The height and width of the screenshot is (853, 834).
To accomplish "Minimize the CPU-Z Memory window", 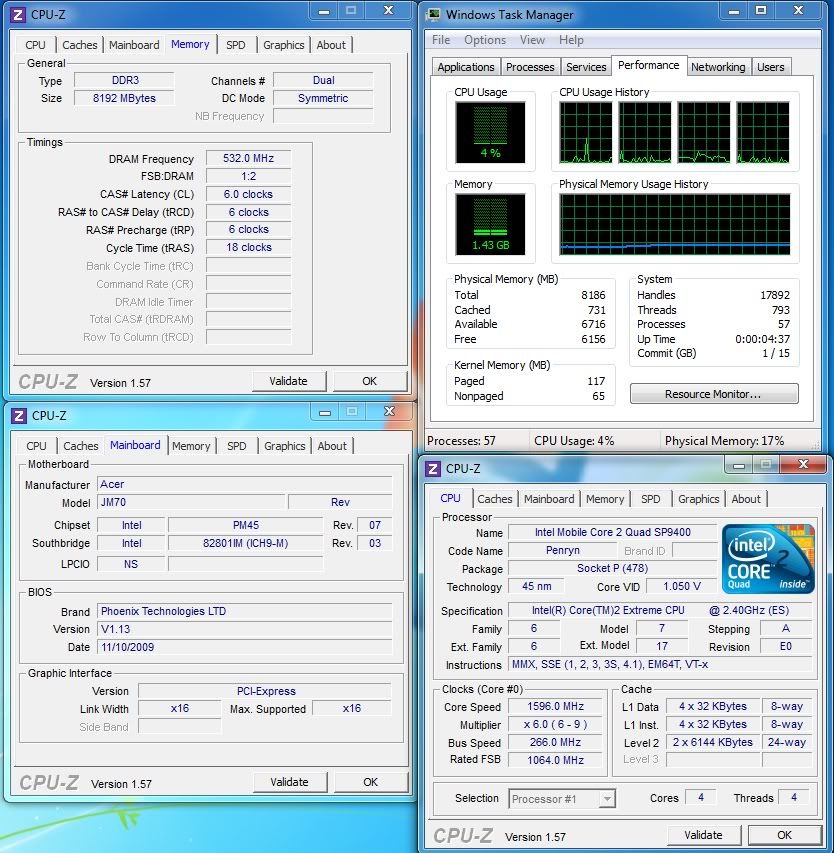I will [x=324, y=11].
